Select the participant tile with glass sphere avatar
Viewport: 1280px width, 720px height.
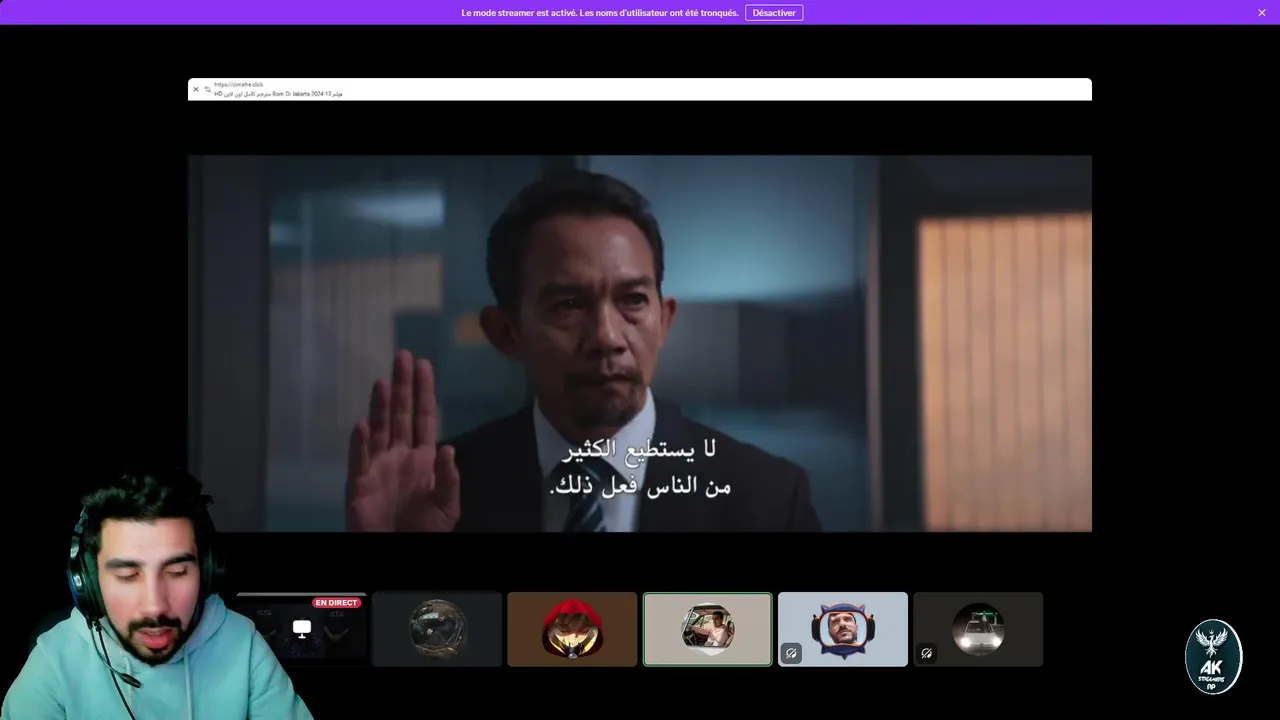pyautogui.click(x=437, y=629)
